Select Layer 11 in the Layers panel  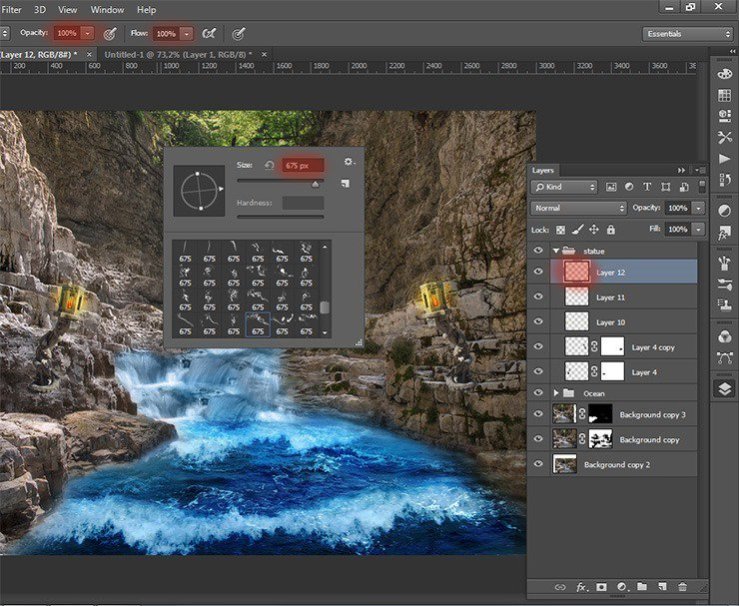610,297
